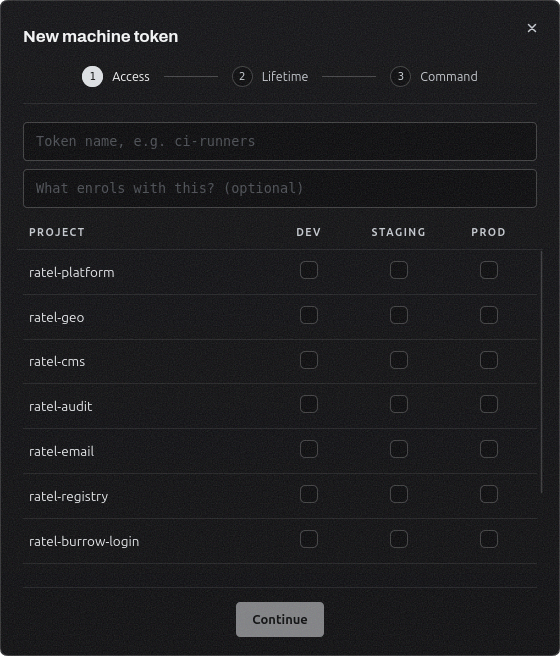Tick ratel-geo STAGING checkbox
Viewport: 560px width, 656px height.
coord(399,315)
